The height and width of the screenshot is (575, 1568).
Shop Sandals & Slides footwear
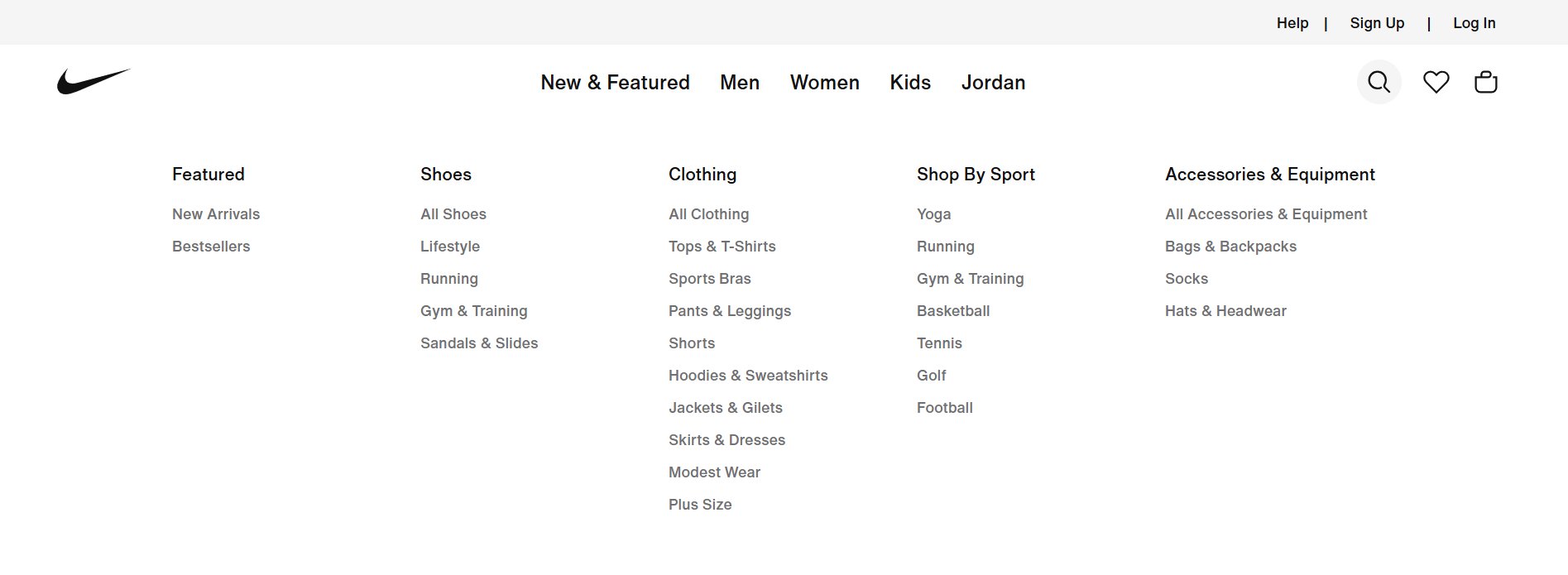(478, 343)
